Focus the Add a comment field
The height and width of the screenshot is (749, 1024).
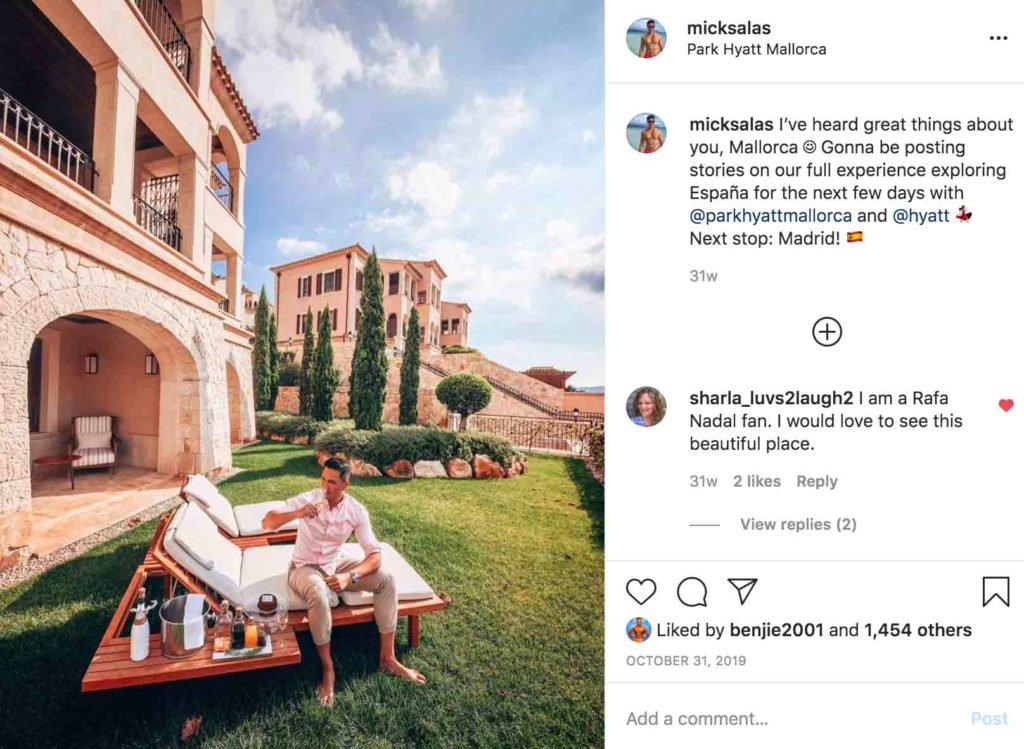coord(790,719)
